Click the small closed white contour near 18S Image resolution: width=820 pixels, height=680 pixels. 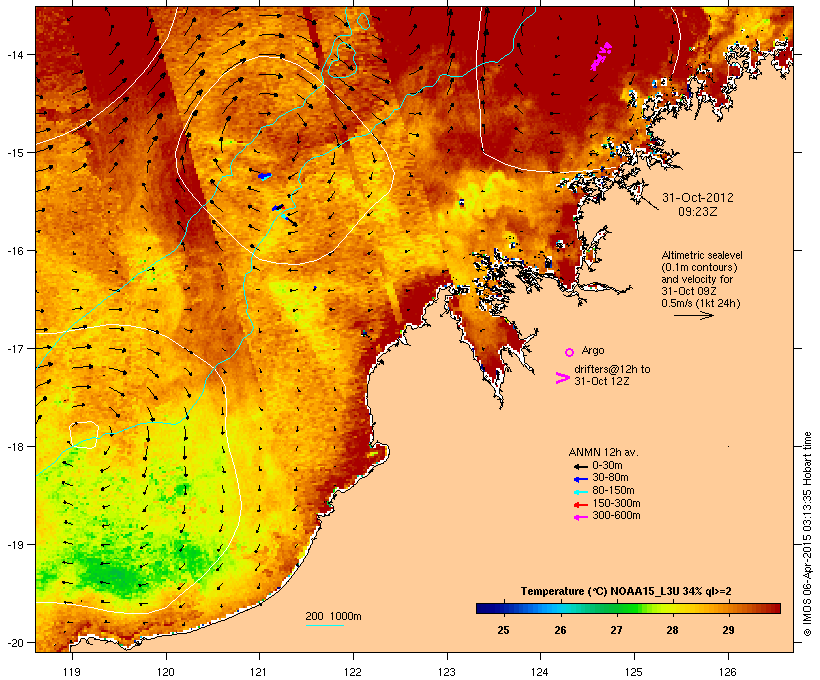(84, 435)
